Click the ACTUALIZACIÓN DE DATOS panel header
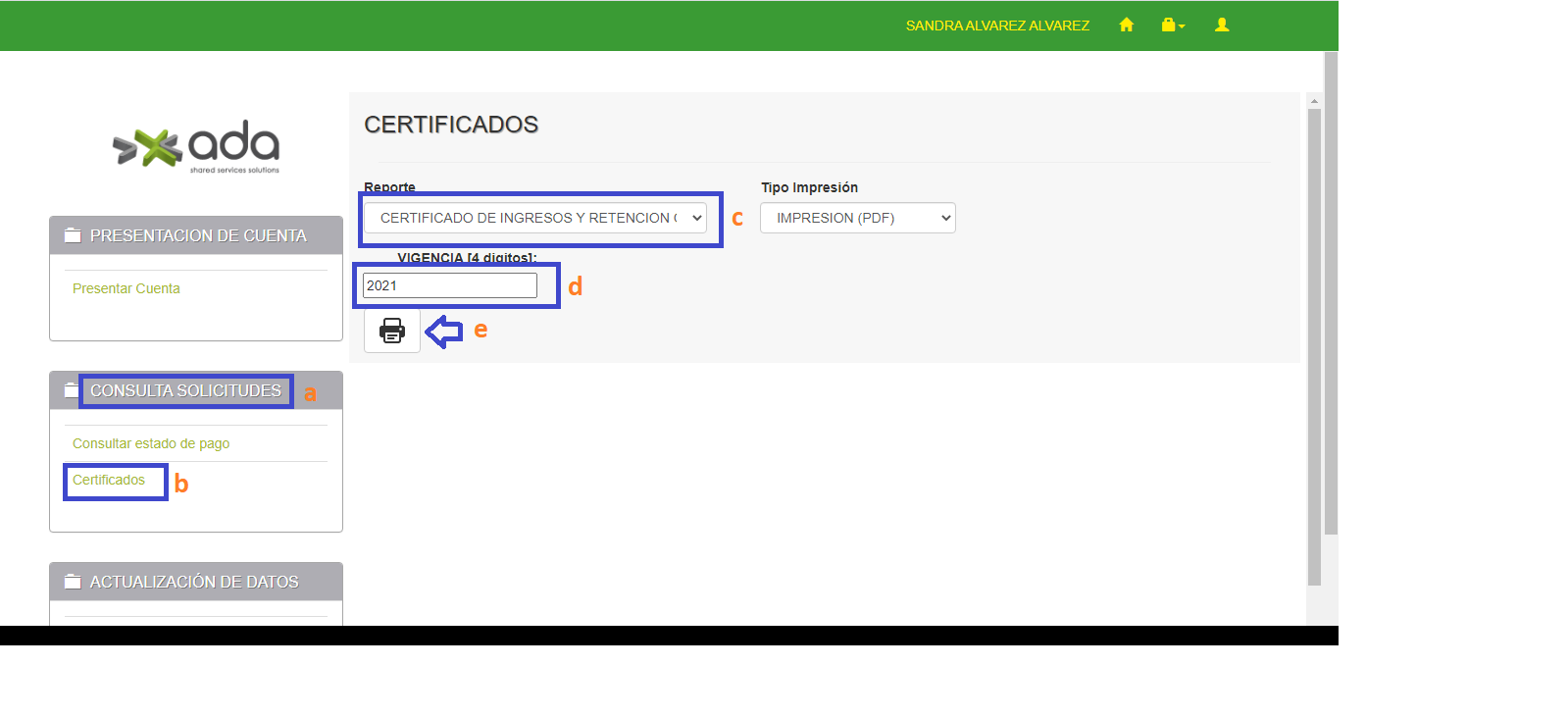Image resolution: width=1568 pixels, height=717 pixels. tap(194, 582)
